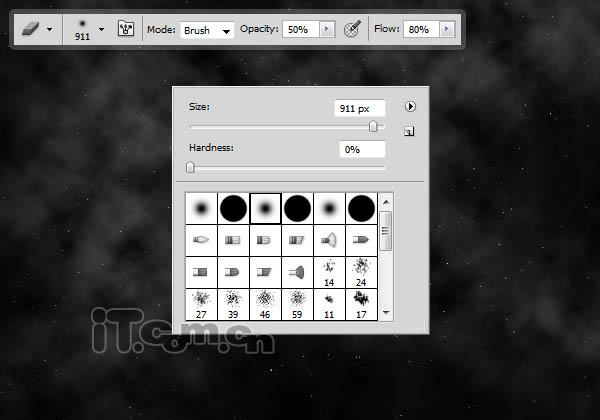The width and height of the screenshot is (600, 420).
Task: Select the chalk brush 11
Action: [329, 304]
